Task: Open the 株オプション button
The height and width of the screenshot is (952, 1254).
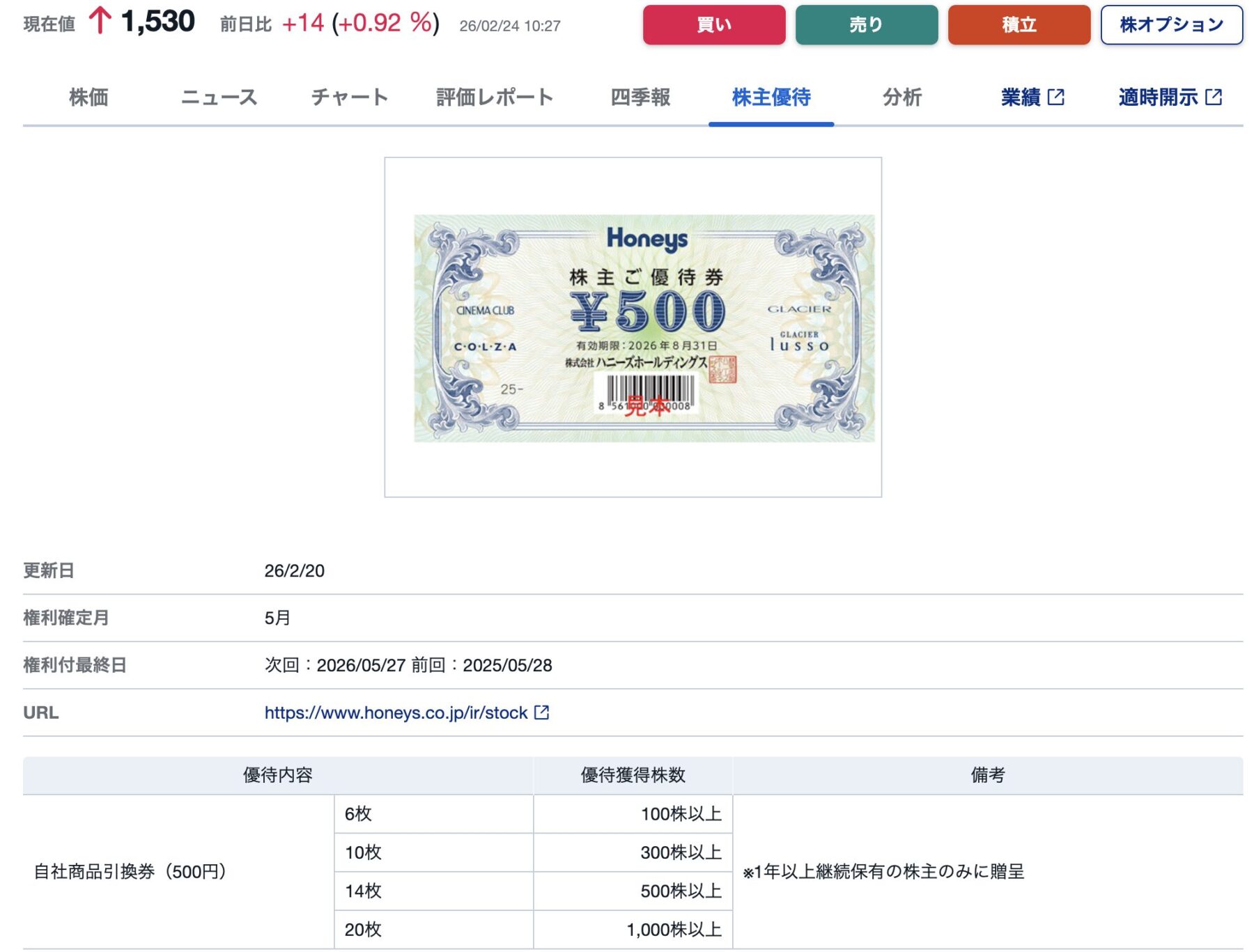Action: click(1171, 25)
